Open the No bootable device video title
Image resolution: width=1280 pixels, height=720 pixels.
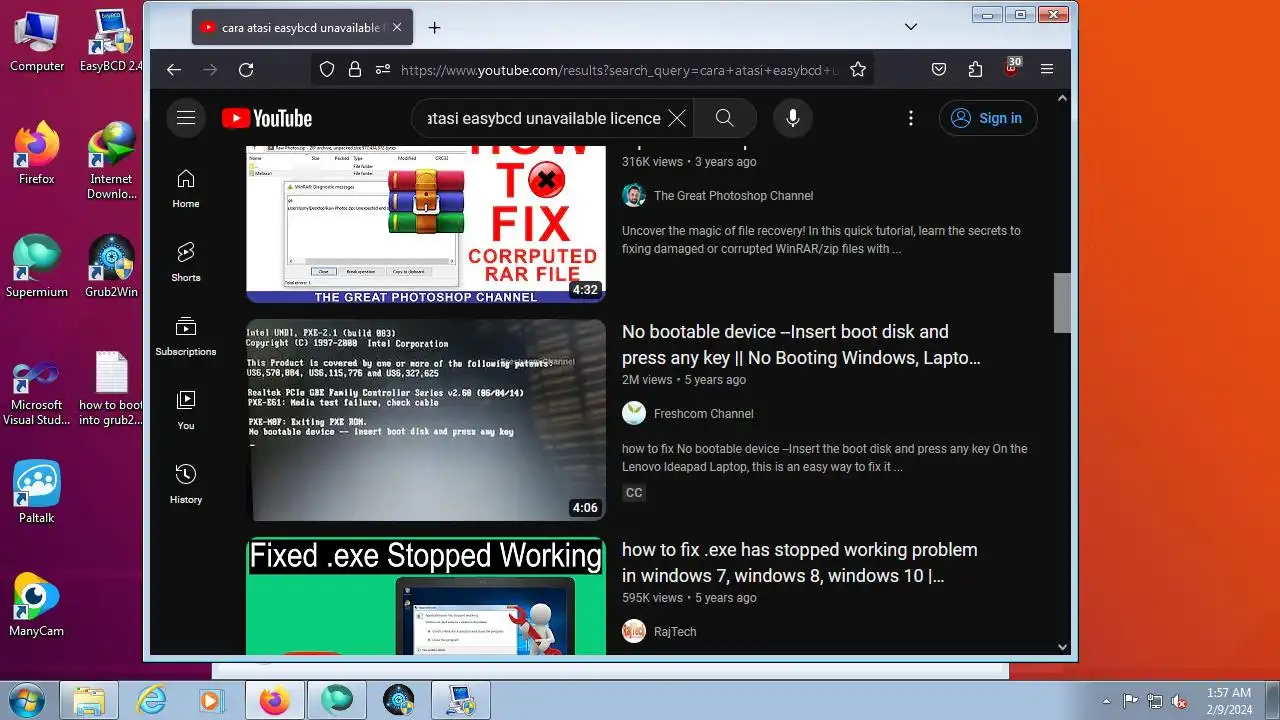pos(801,345)
